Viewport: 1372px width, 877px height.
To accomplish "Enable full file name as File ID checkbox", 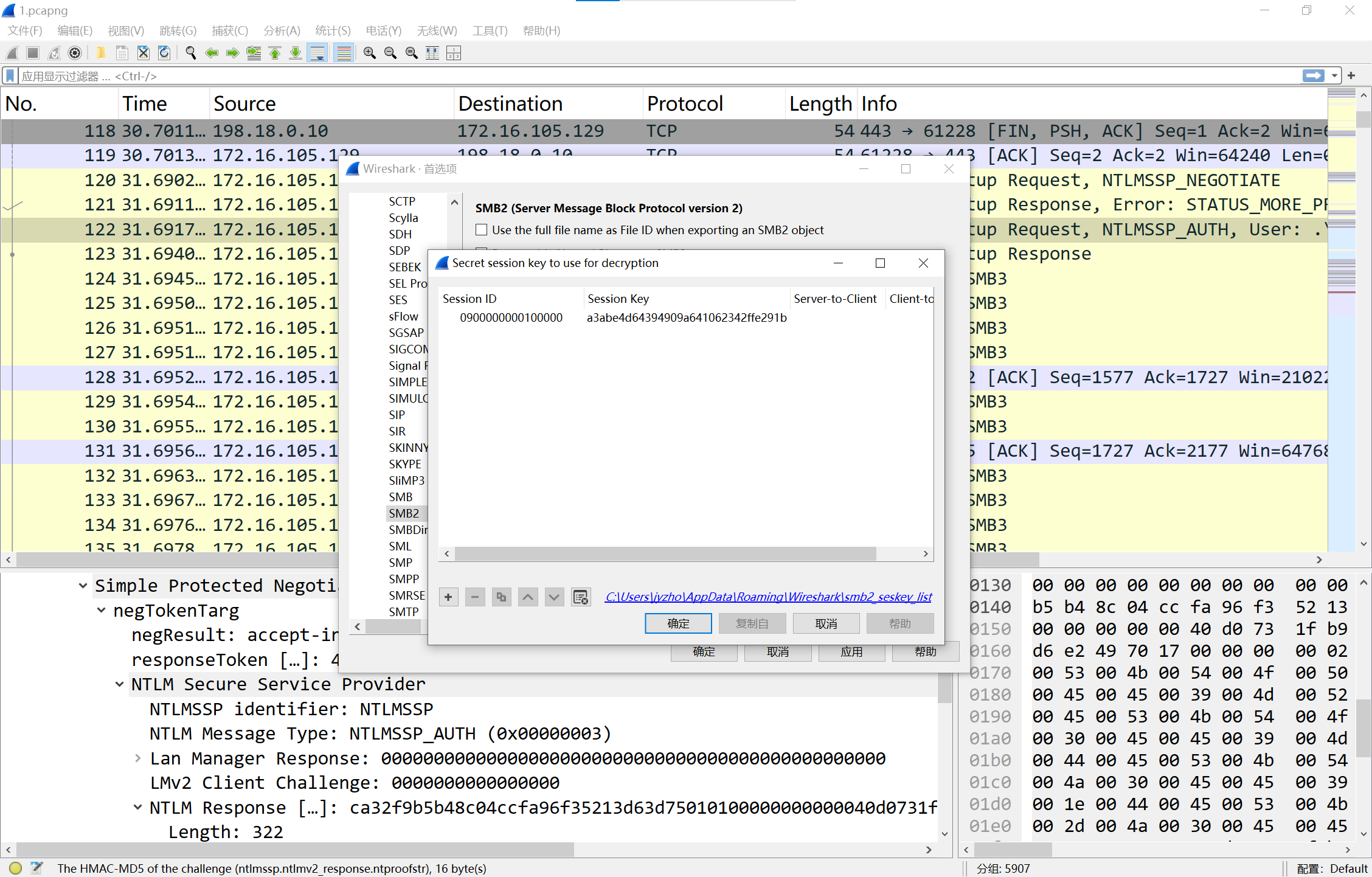I will tap(482, 230).
